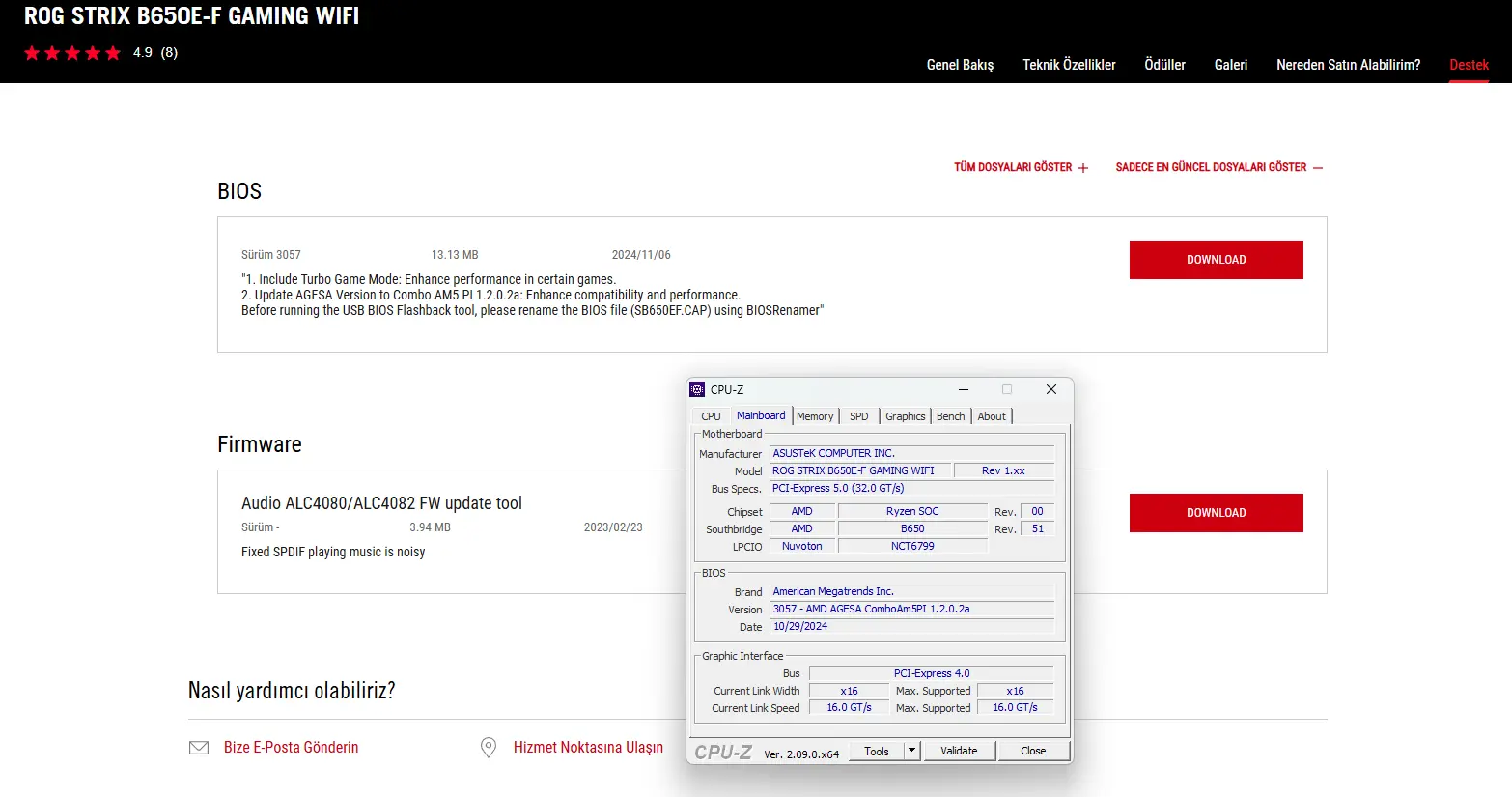Click the envelope icon beside Bize E-Posta Gönderin
The height and width of the screenshot is (797, 1512).
199,748
